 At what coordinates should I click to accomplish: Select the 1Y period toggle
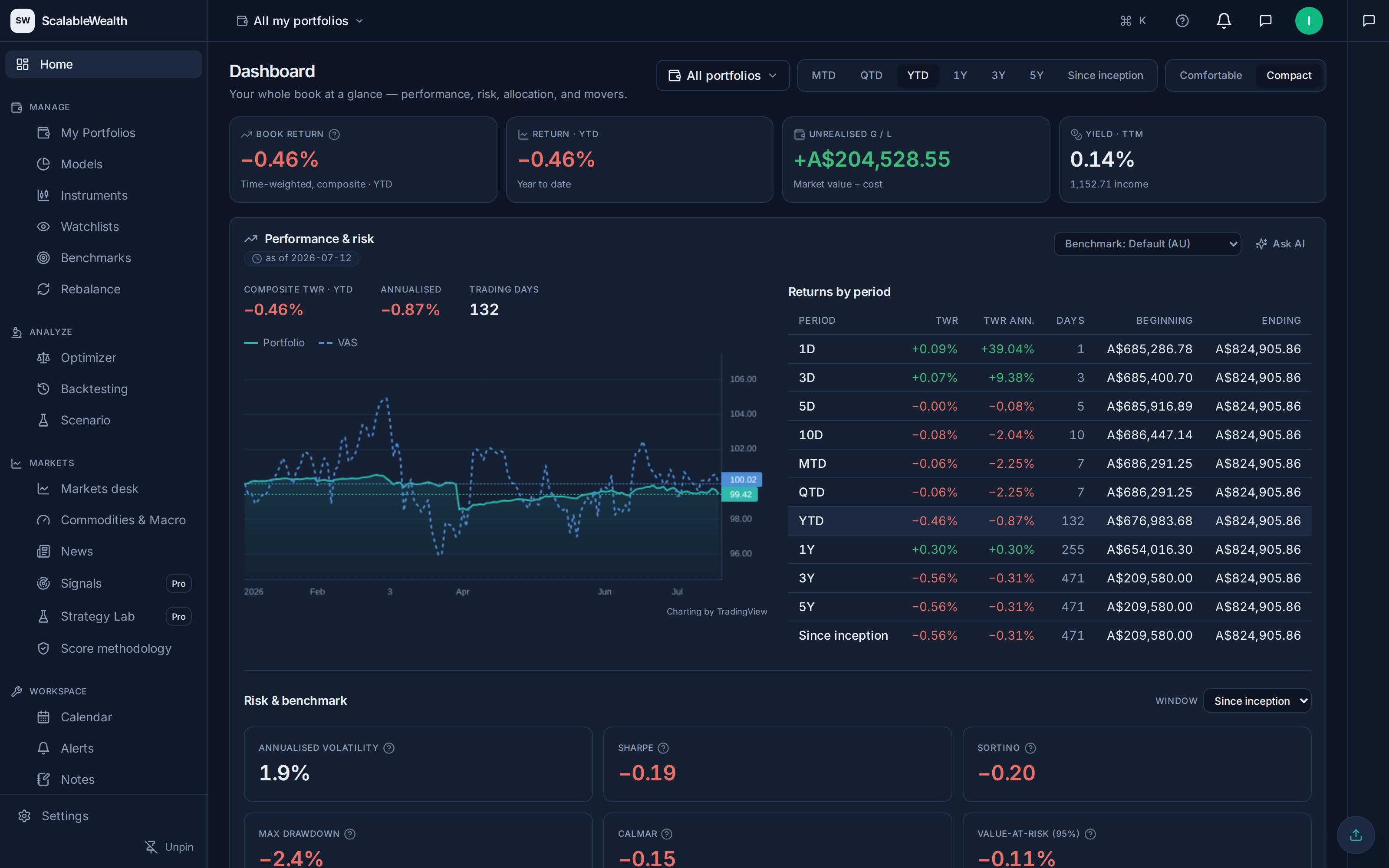point(960,75)
